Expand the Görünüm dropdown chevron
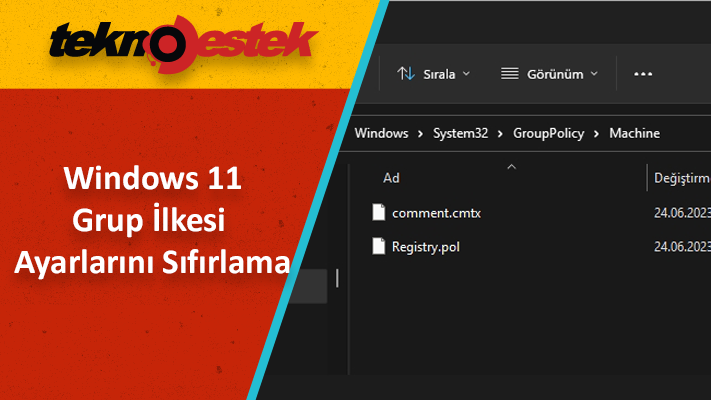The width and height of the screenshot is (711, 400). [594, 73]
